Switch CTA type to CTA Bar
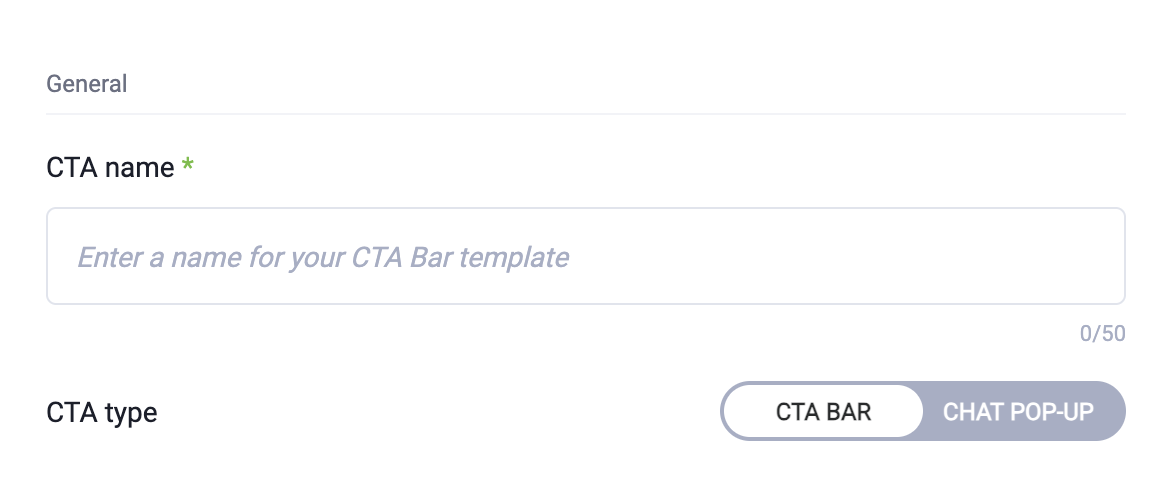This screenshot has height=500, width=1176. click(823, 411)
